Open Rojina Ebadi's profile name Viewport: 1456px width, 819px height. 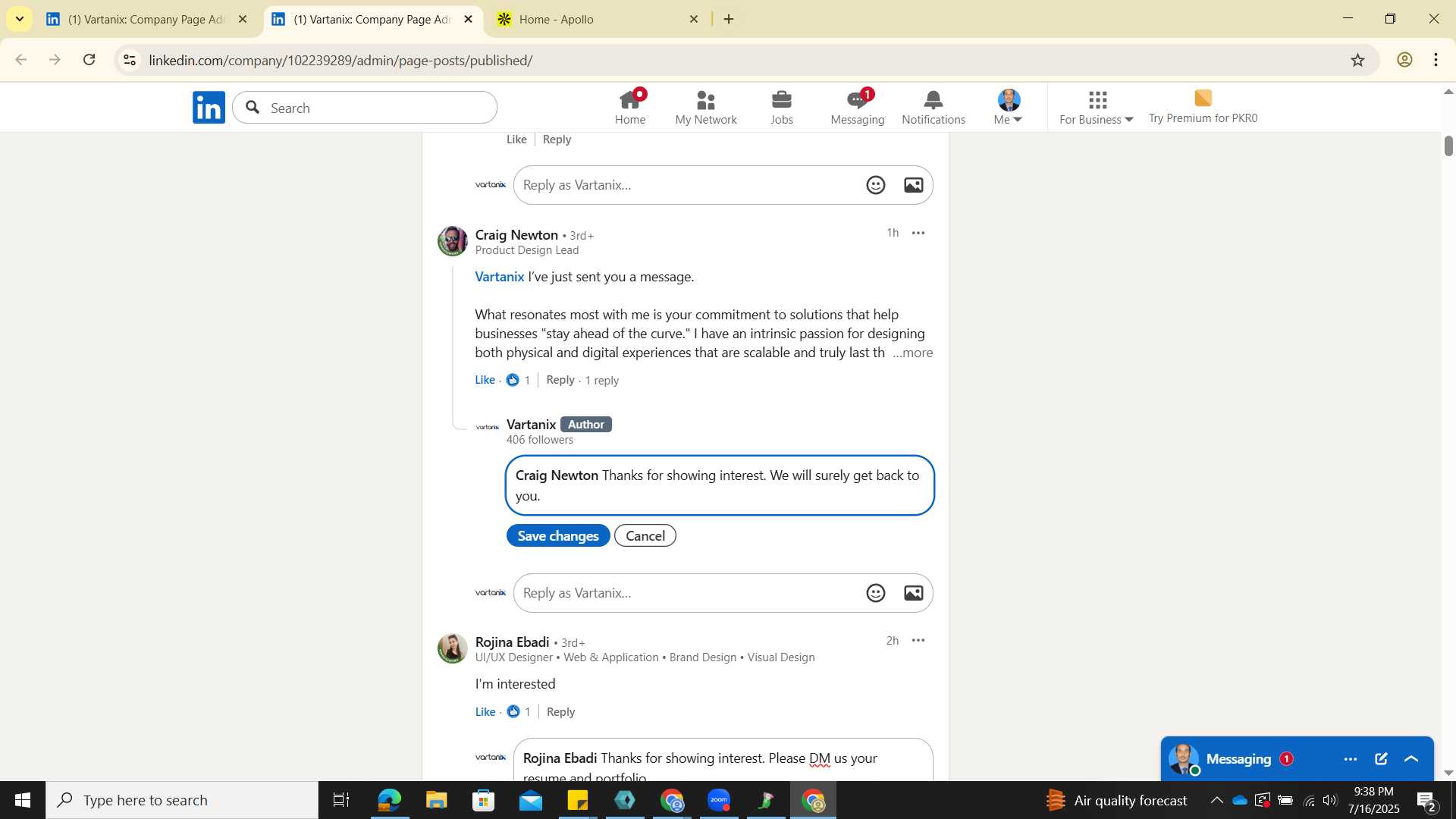click(513, 642)
